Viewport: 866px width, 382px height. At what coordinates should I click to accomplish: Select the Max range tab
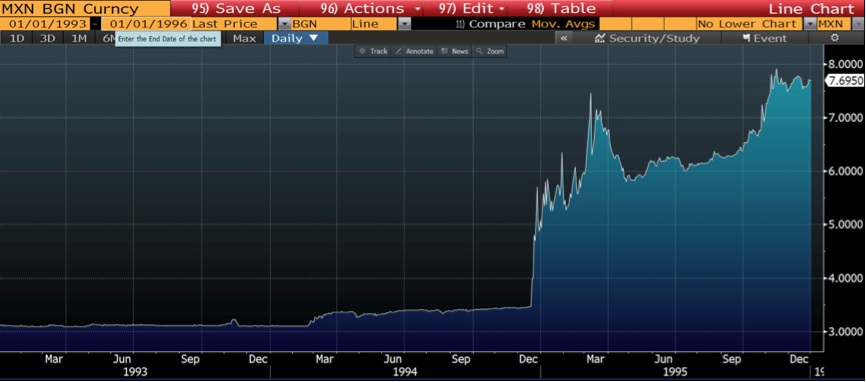click(x=244, y=38)
